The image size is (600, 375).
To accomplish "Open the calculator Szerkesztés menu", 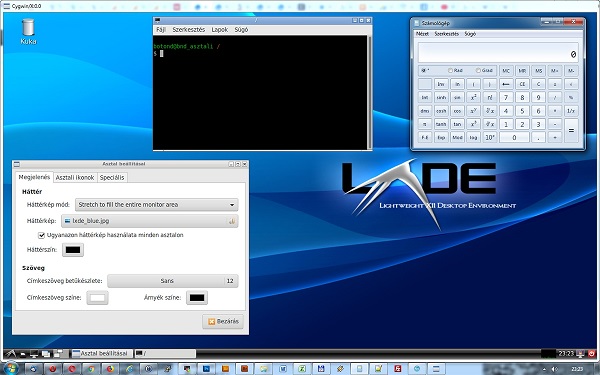I will 447,34.
